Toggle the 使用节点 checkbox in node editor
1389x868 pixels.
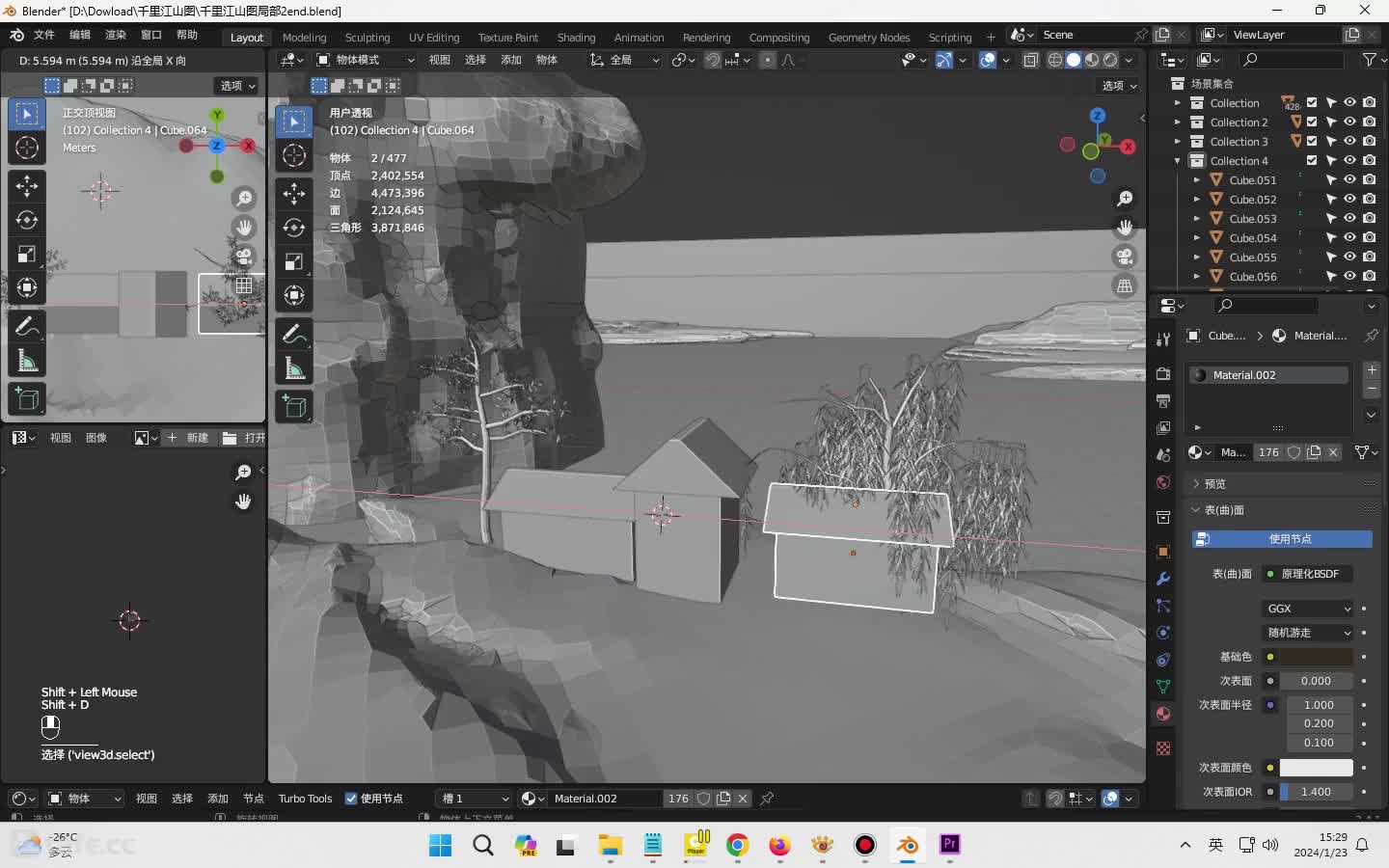[351, 799]
